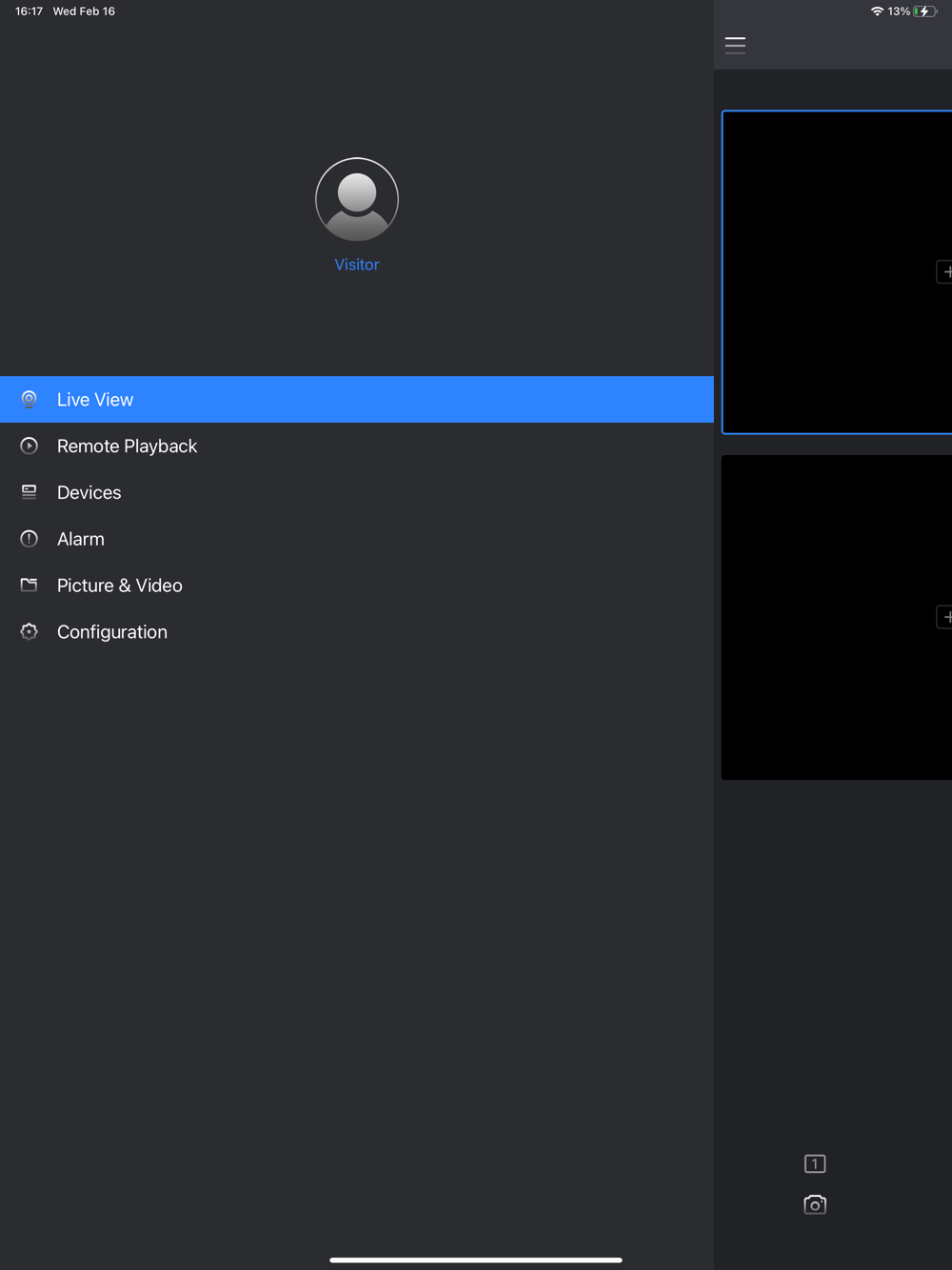Click the Configuration gear icon
The height and width of the screenshot is (1270, 952).
[30, 631]
